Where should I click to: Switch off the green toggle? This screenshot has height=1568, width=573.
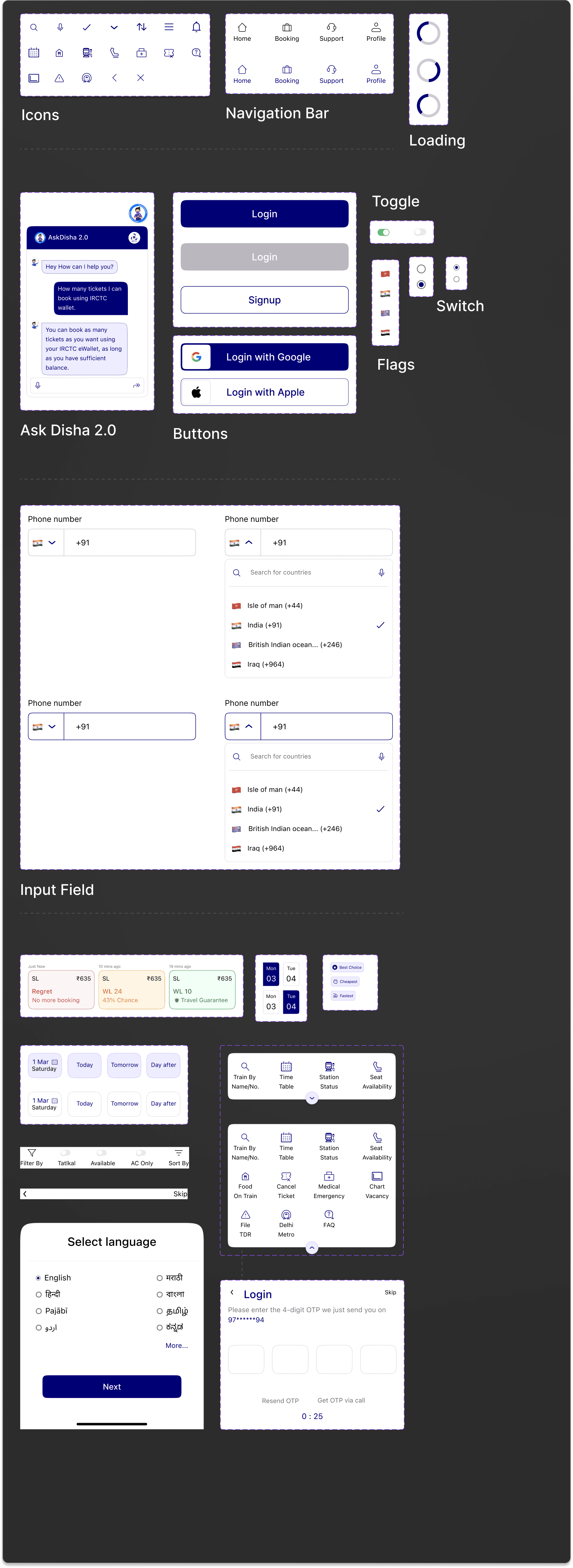[x=384, y=232]
